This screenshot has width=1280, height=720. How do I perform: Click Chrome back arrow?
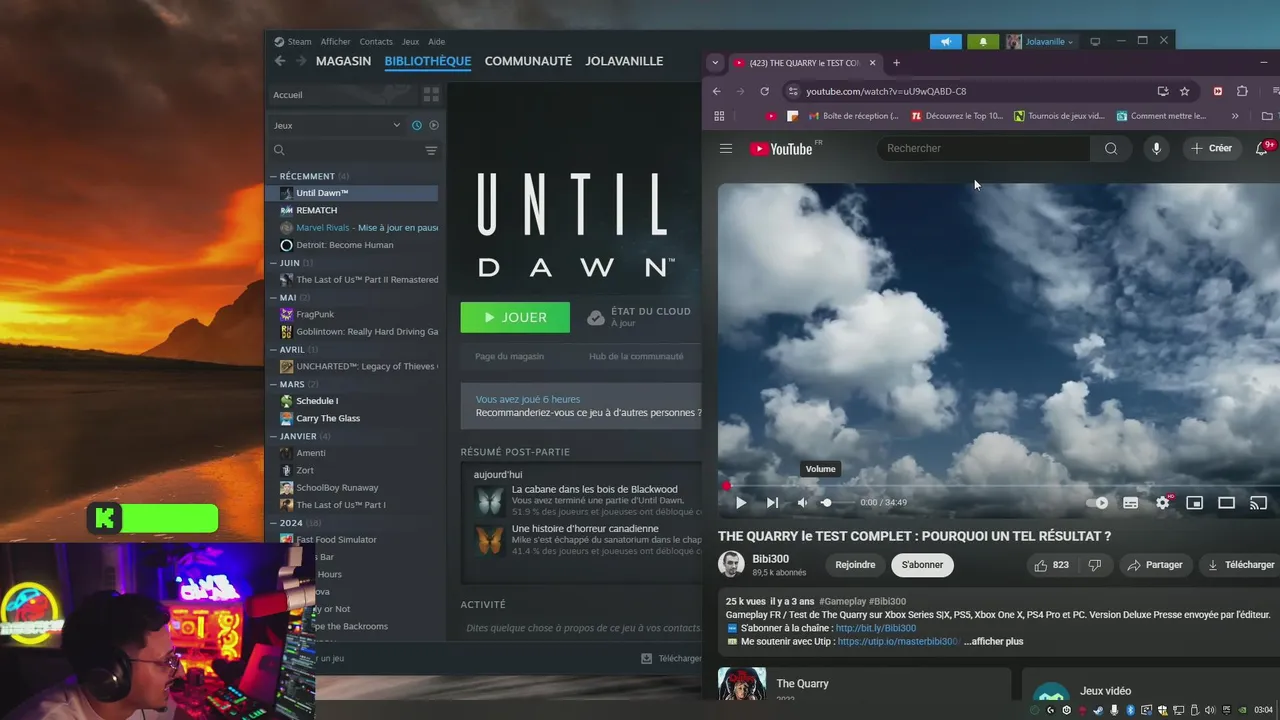pos(717,91)
